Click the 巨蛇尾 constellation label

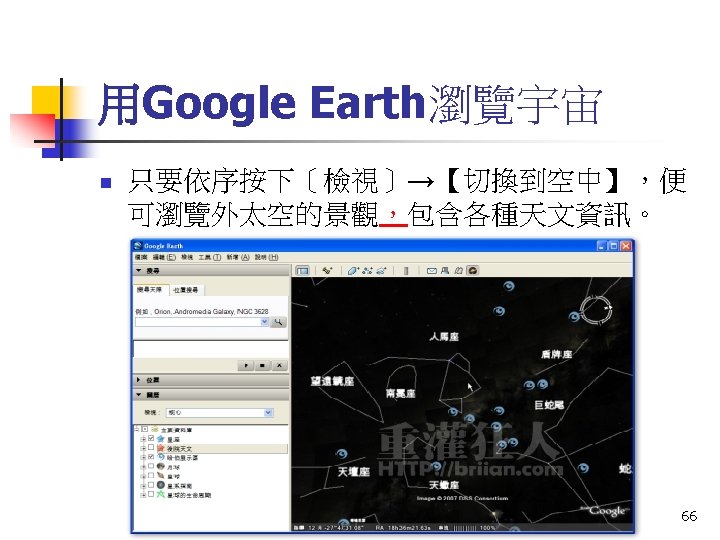pyautogui.click(x=549, y=405)
